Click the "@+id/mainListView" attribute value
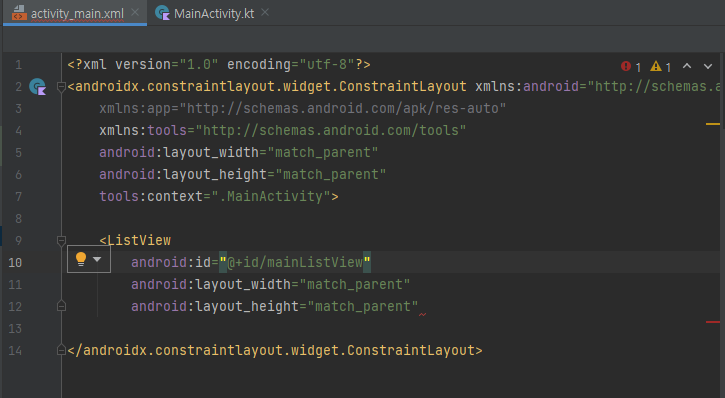The height and width of the screenshot is (398, 725). click(x=295, y=262)
